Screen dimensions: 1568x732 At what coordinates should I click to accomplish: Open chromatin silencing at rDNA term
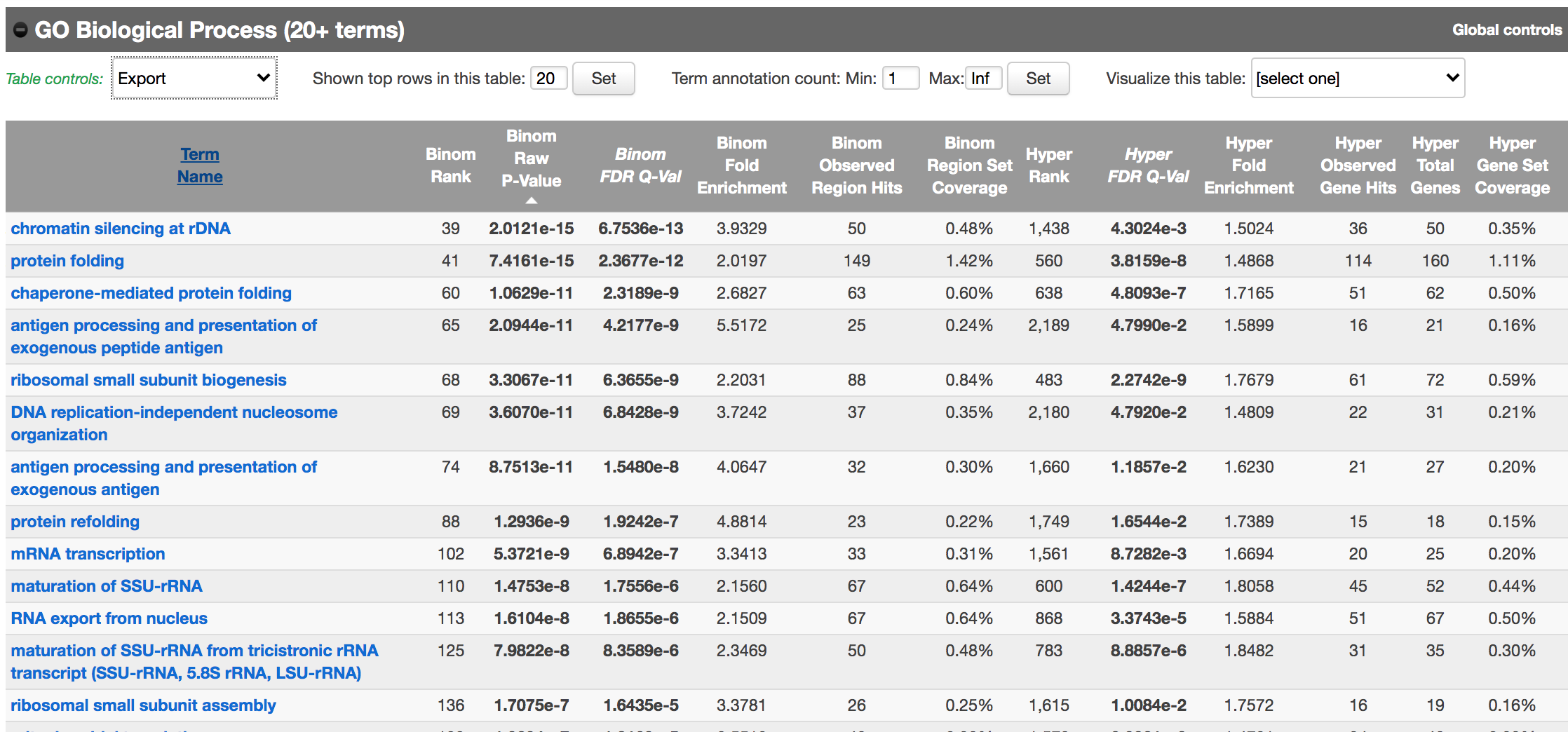[x=121, y=229]
